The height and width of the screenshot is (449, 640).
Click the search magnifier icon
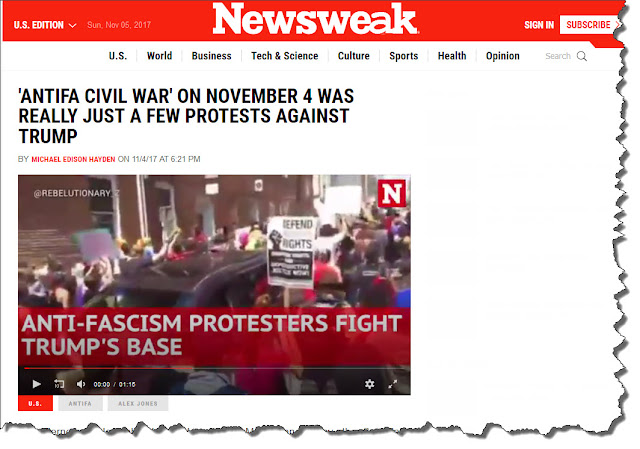[x=582, y=56]
